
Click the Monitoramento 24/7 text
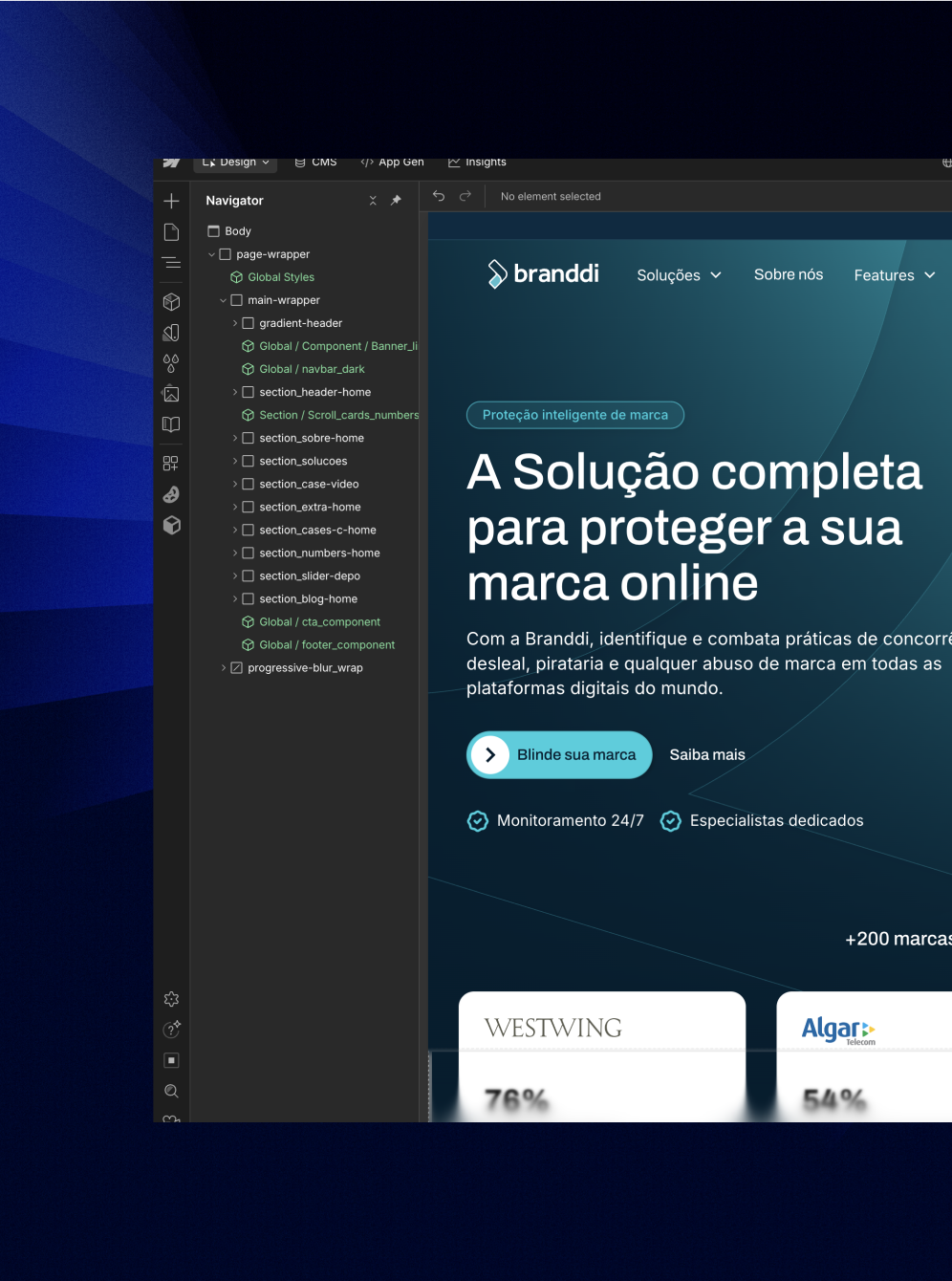(x=571, y=820)
